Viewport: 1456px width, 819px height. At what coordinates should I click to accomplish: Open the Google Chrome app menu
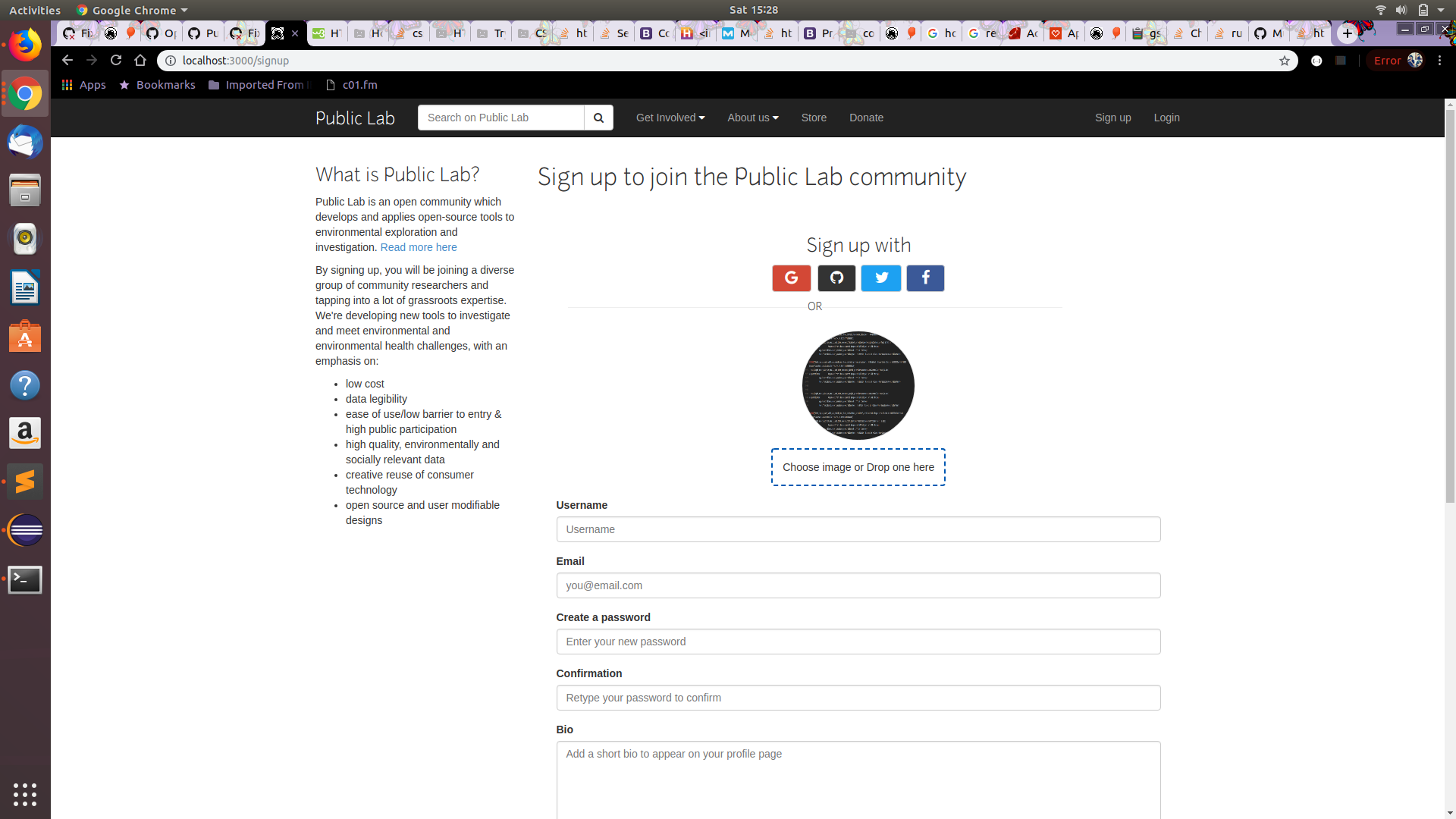pos(132,10)
